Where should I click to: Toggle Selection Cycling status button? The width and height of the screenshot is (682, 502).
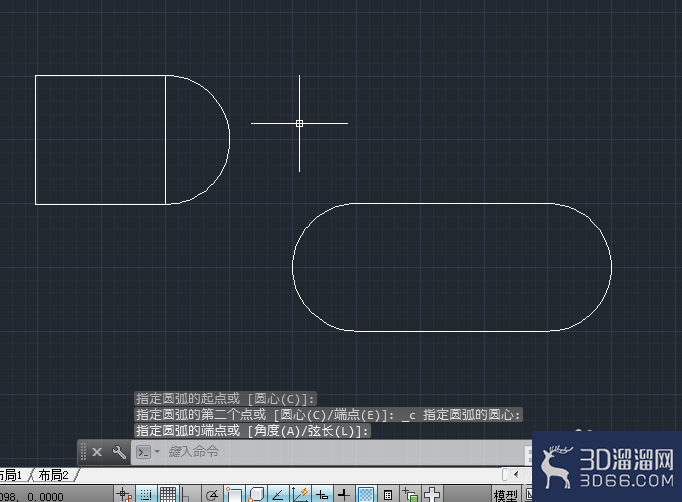click(410, 495)
